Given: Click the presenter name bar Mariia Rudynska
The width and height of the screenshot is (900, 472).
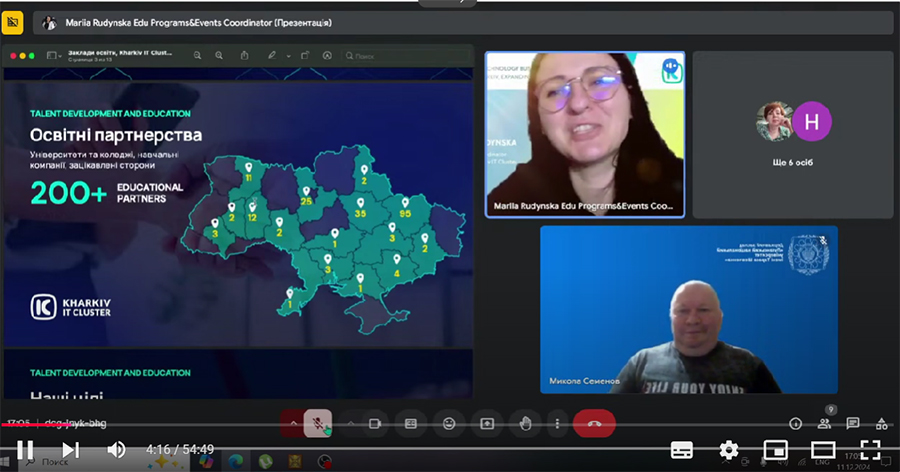Looking at the screenshot, I should pos(463,23).
